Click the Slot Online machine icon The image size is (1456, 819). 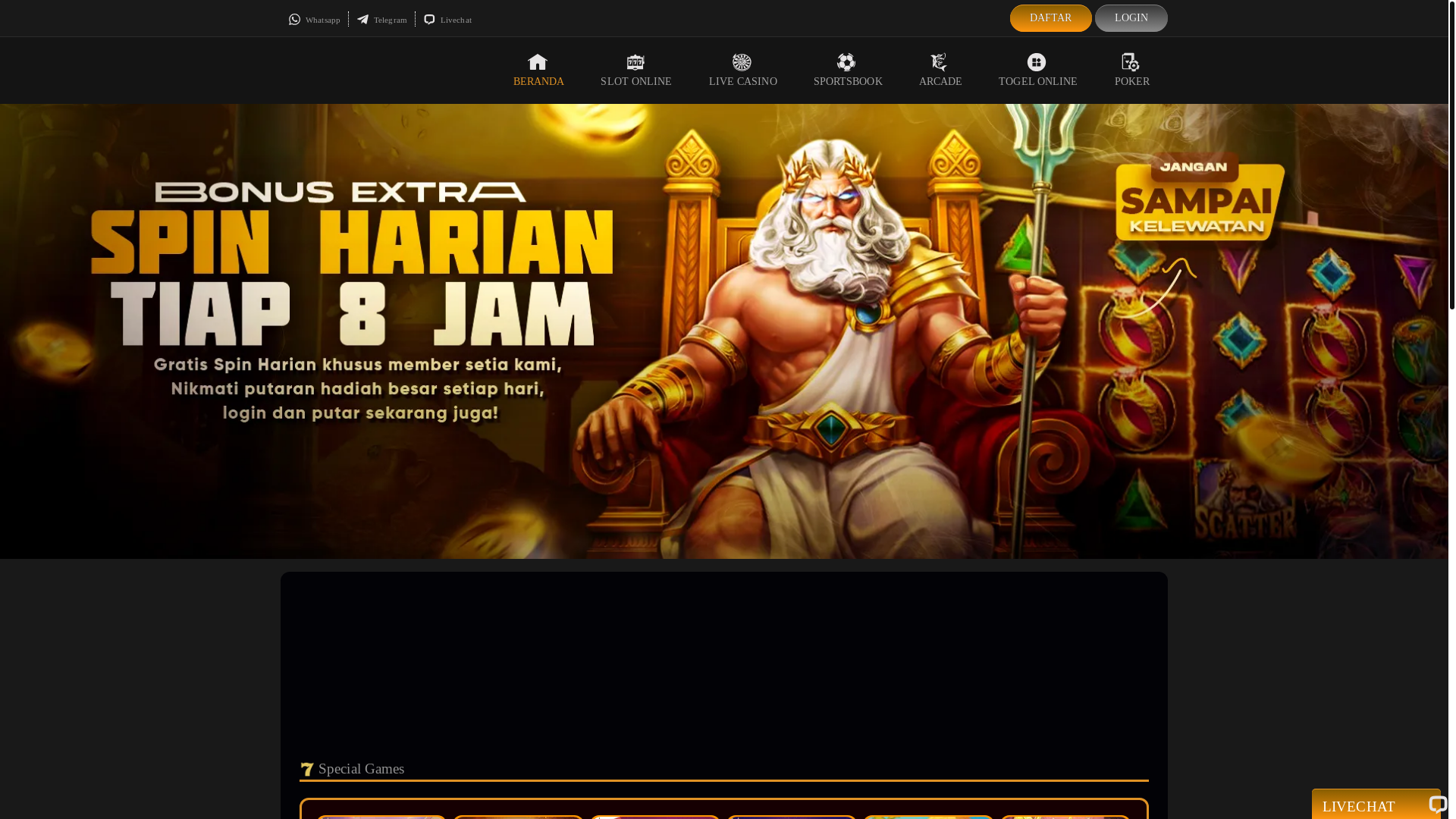635,62
